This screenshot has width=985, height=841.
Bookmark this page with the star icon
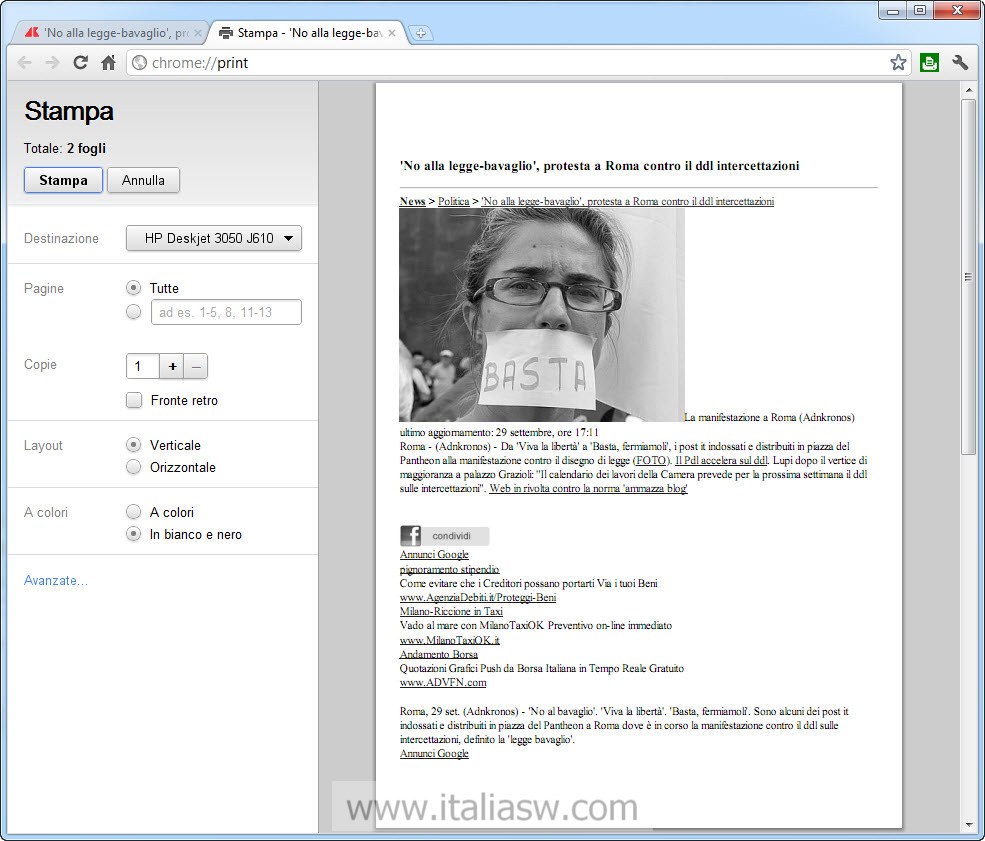click(898, 63)
